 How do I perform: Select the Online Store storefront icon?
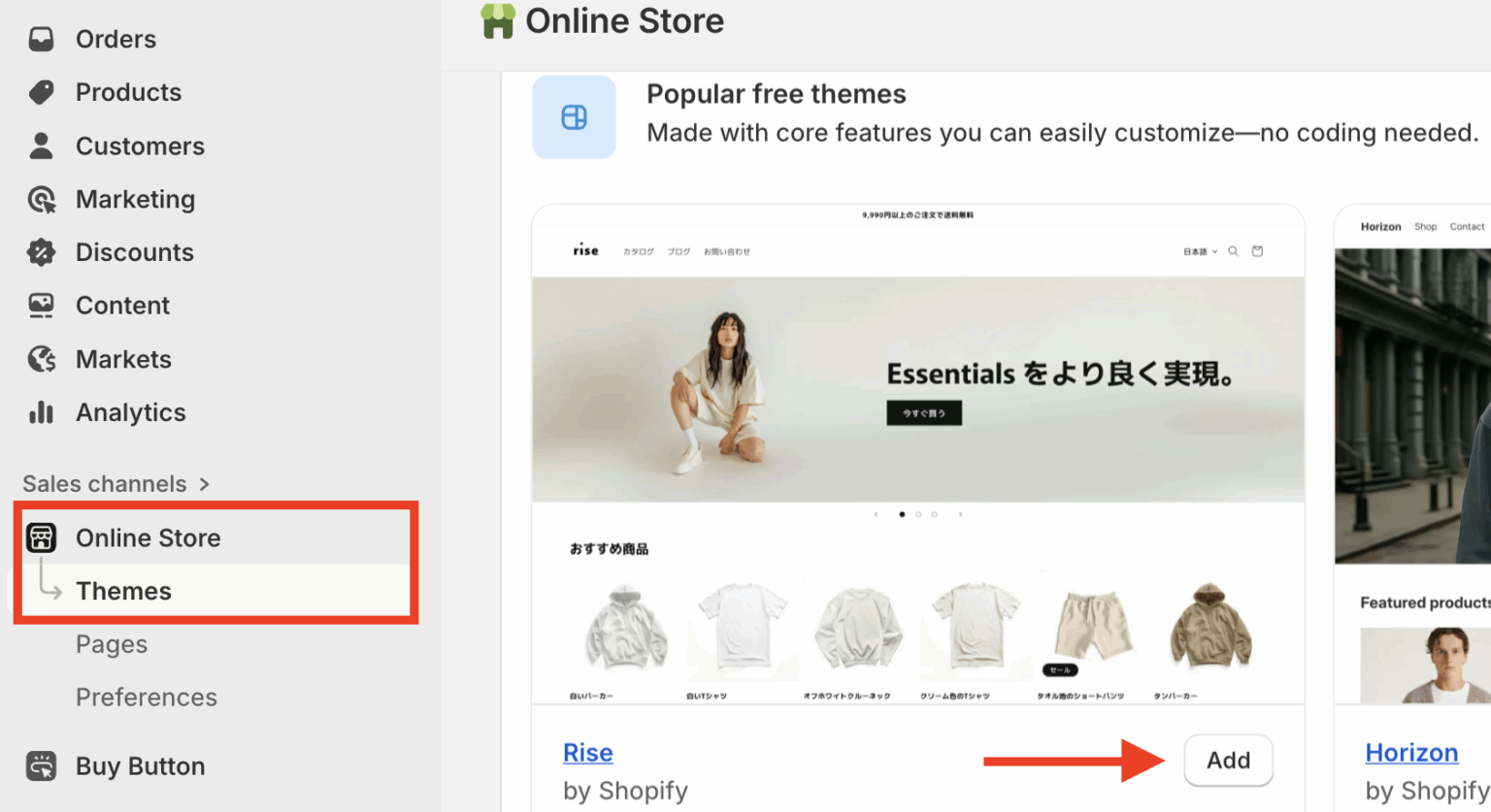pos(41,536)
